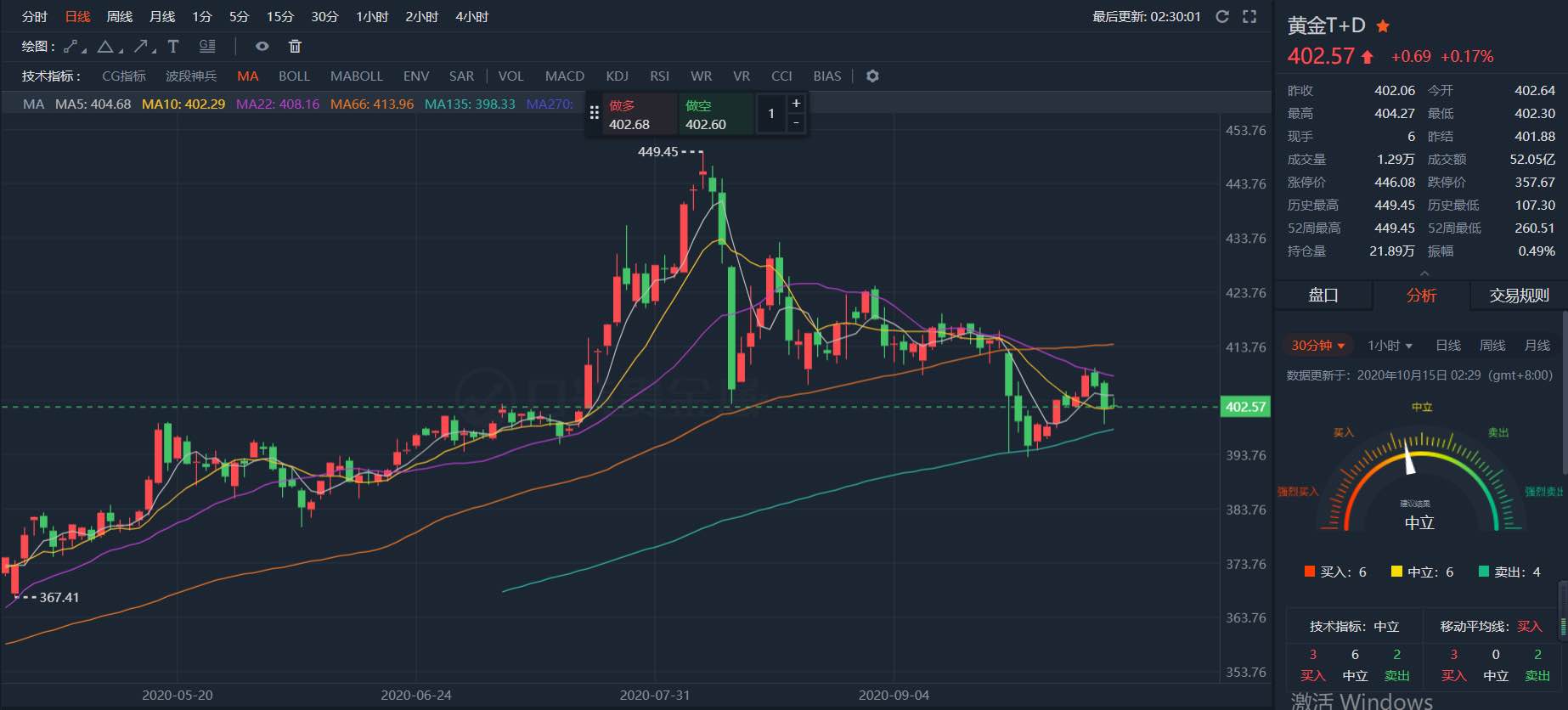Click the MA10: 402.29 legend value
Viewport: 1568px width, 710px height.
coord(183,104)
